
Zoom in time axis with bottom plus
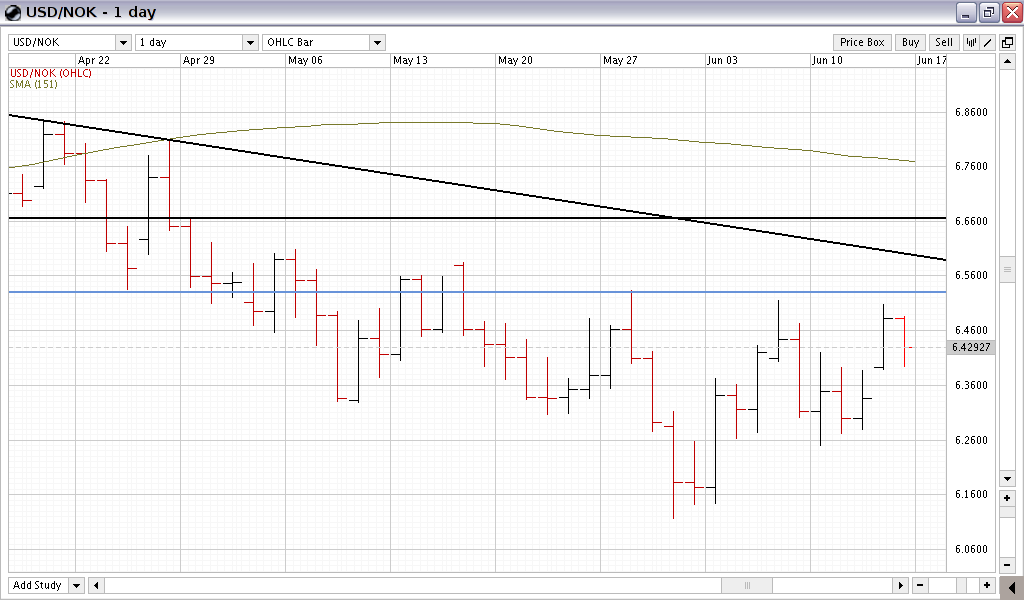click(x=987, y=585)
